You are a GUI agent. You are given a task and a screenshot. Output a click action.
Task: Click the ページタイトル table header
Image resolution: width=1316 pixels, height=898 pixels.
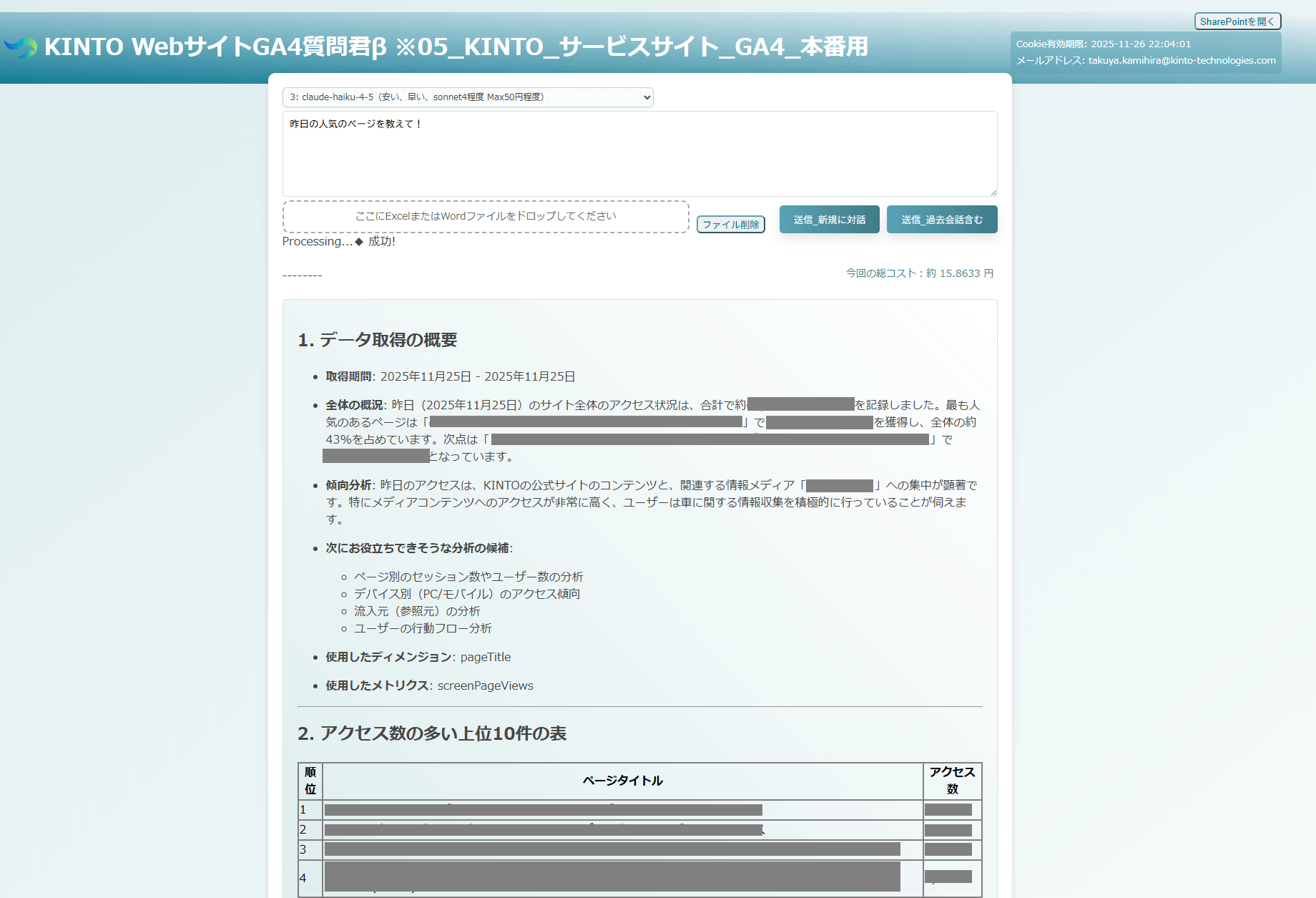coord(622,781)
